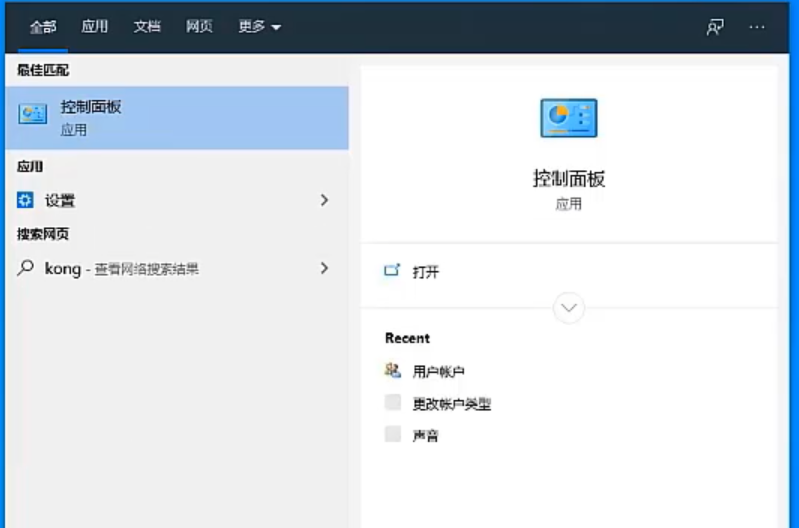Switch to the 应用 tab
Screen dimensions: 799x528
[x=95, y=27]
